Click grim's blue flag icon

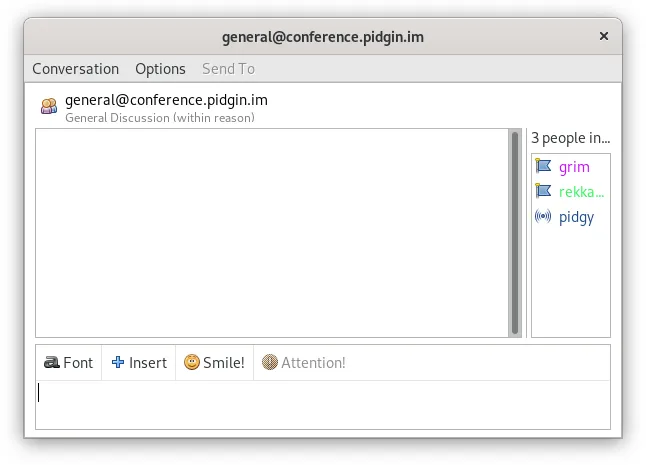click(x=543, y=166)
